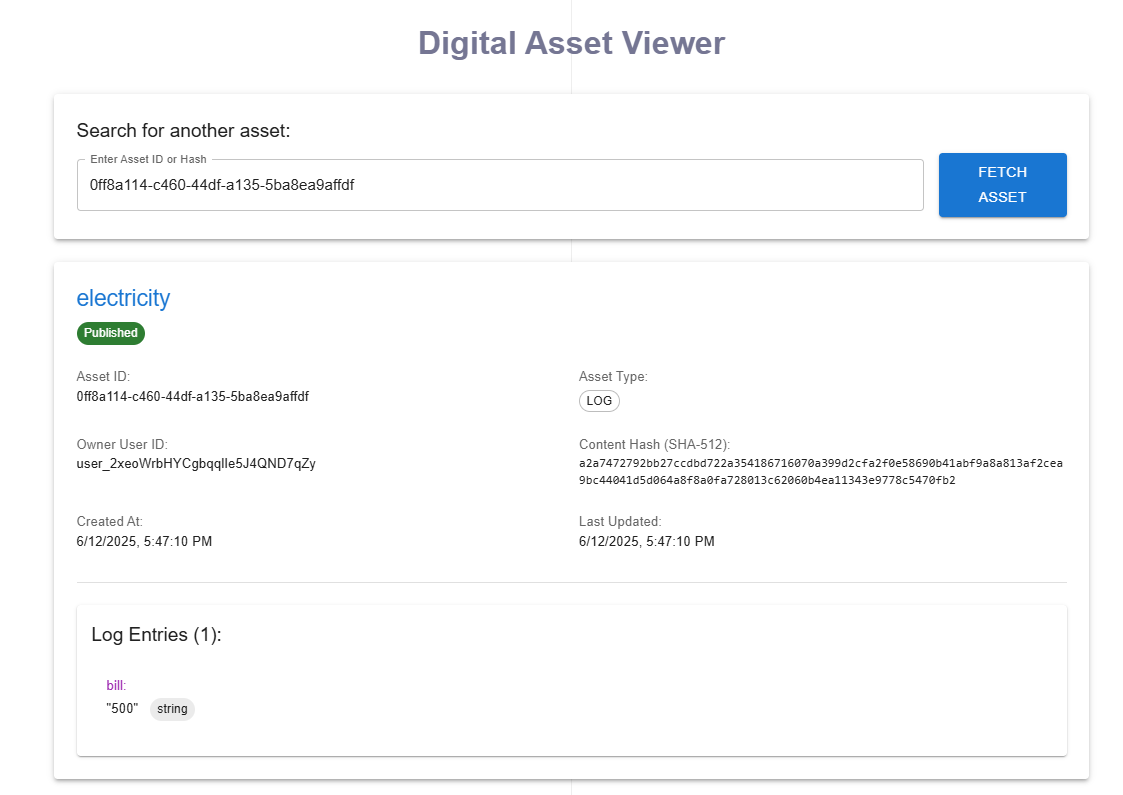Image resolution: width=1123 pixels, height=795 pixels.
Task: Select the bill log entry key
Action: tap(116, 685)
